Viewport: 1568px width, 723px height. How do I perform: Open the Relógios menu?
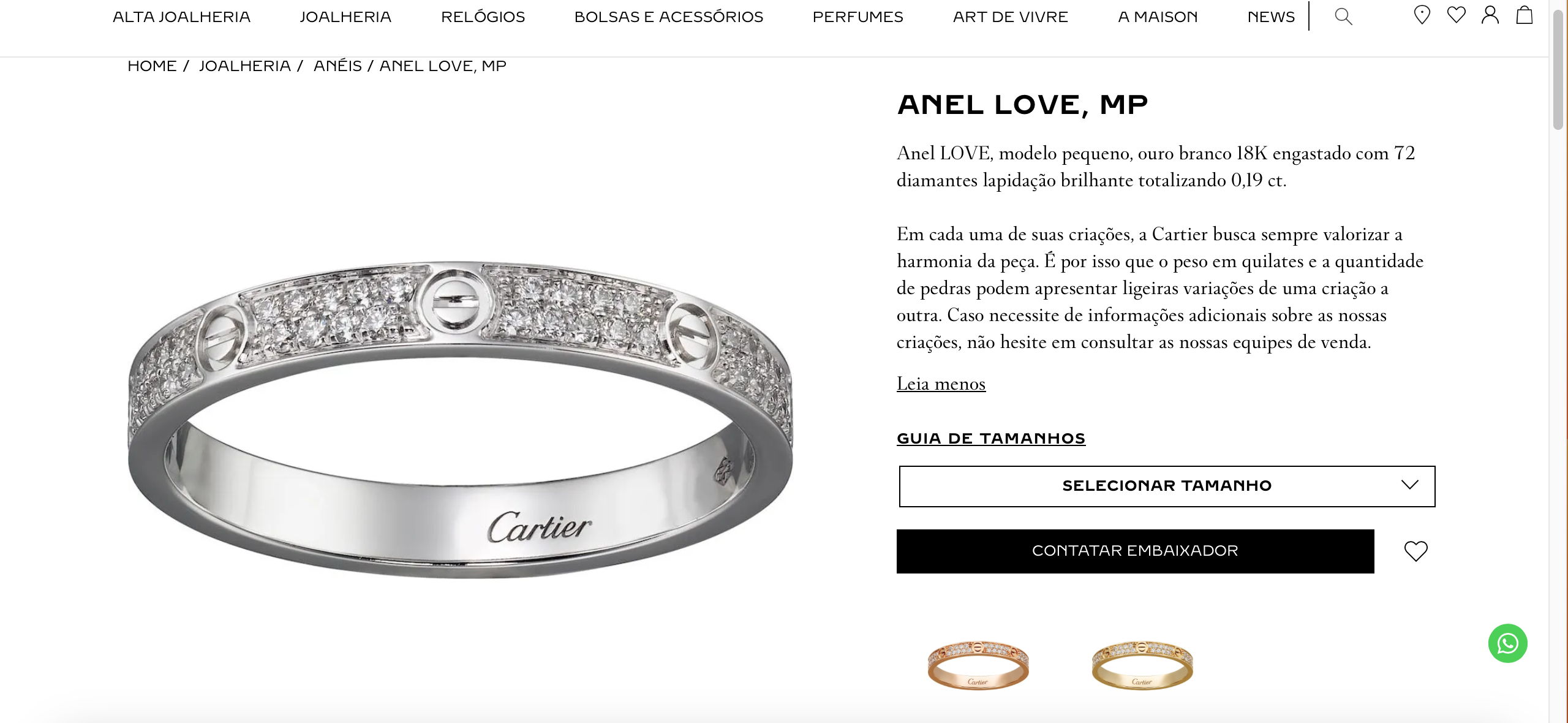tap(483, 17)
